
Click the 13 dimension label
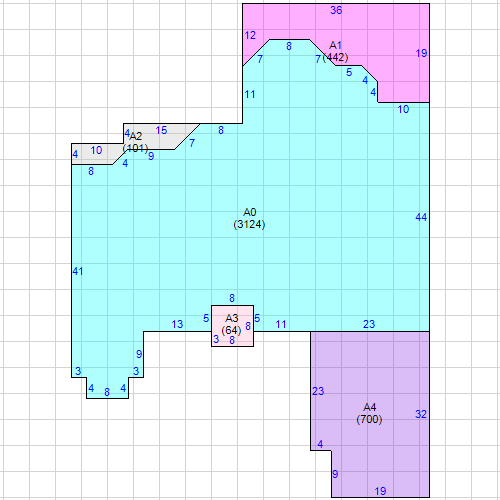pyautogui.click(x=177, y=324)
